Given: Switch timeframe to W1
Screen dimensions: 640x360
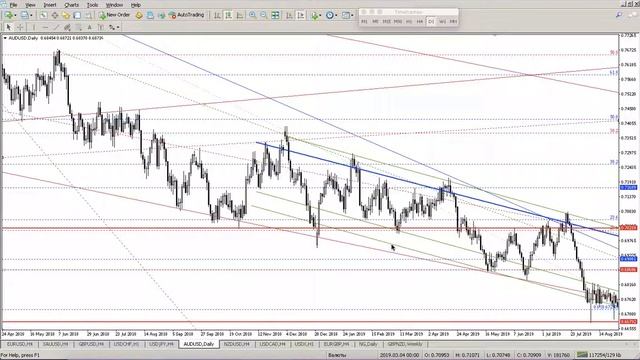Looking at the screenshot, I should point(442,22).
